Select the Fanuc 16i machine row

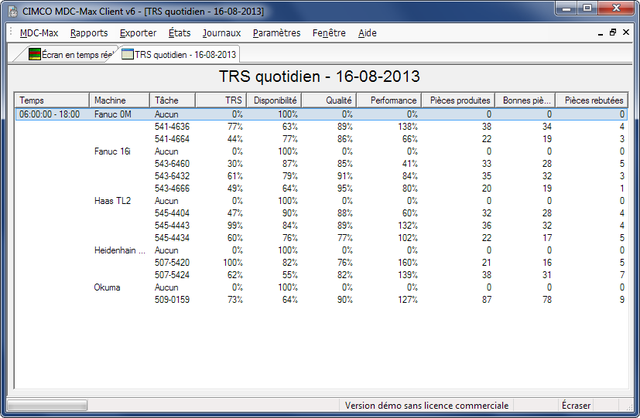coord(112,151)
